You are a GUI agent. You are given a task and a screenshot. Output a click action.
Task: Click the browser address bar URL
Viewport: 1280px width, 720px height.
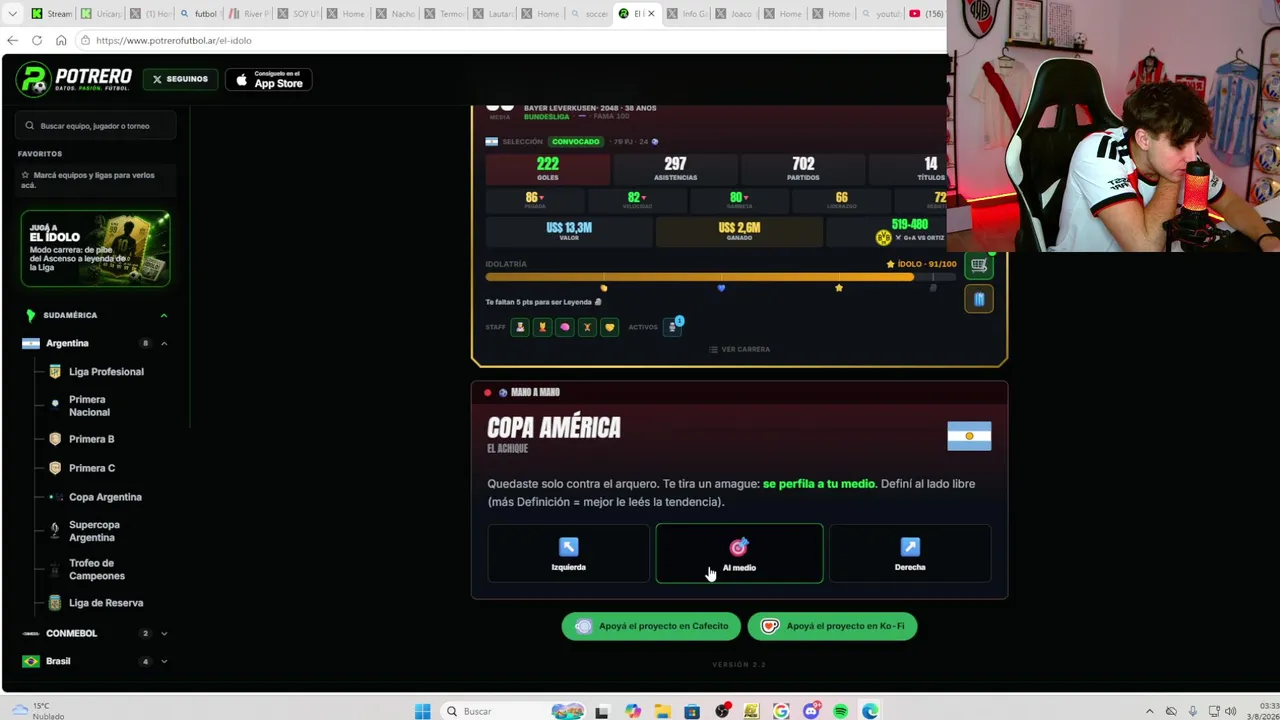[174, 40]
